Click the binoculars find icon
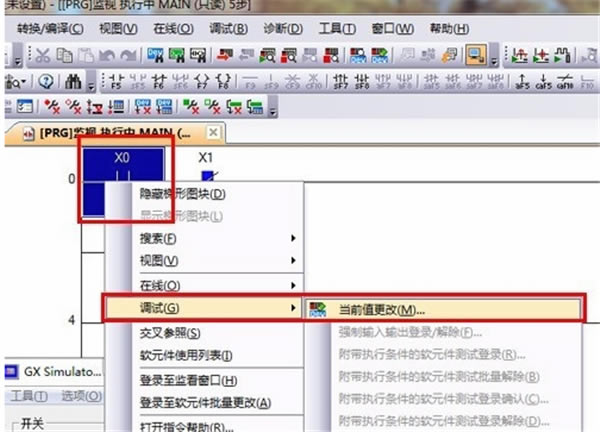This screenshot has width=600, height=432. click(x=73, y=82)
